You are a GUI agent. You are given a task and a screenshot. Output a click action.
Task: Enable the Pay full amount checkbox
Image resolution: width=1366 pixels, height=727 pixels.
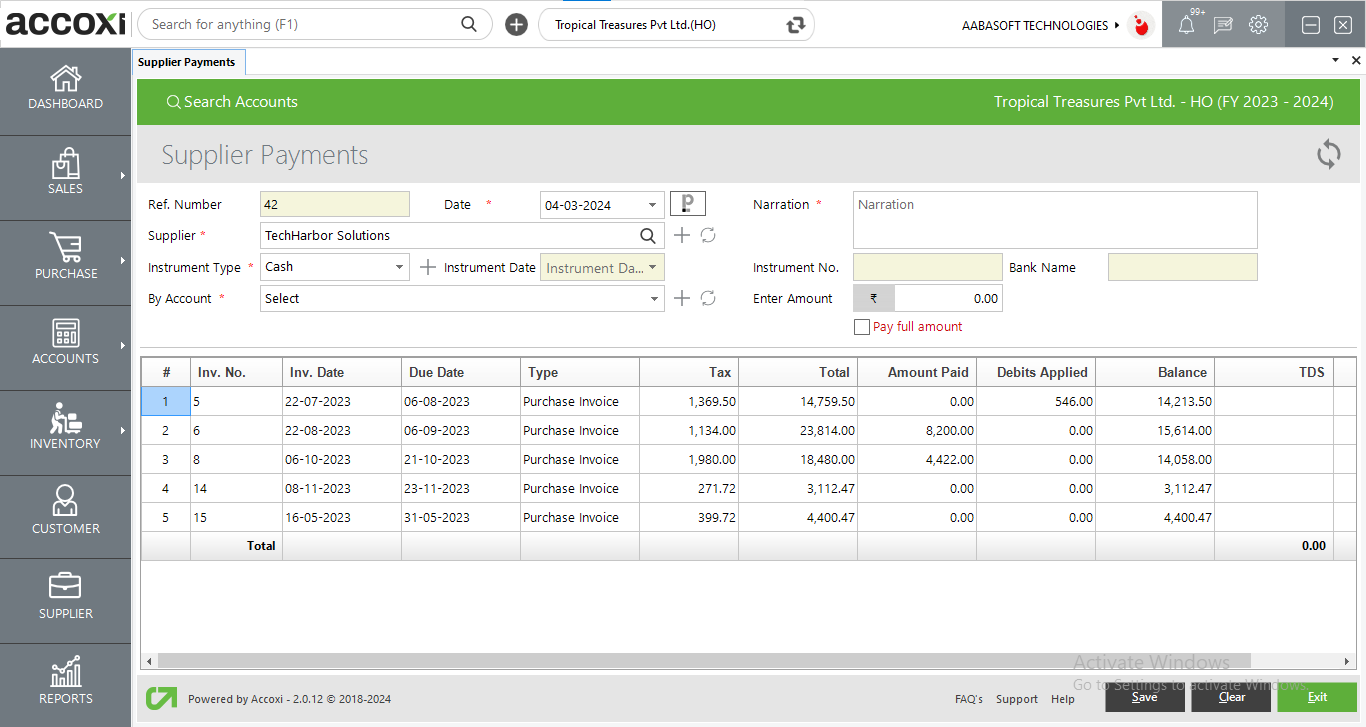click(861, 326)
